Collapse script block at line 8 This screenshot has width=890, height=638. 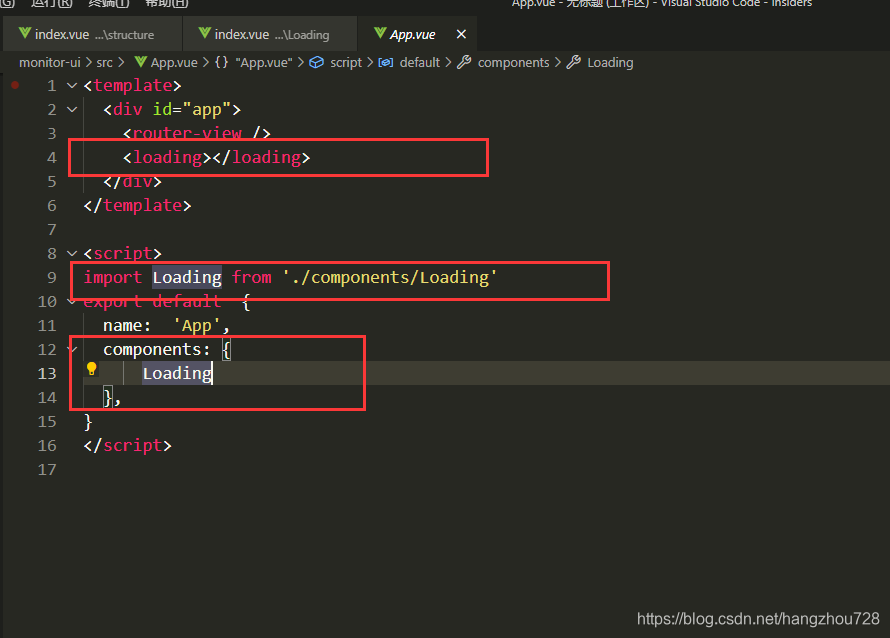(x=72, y=253)
